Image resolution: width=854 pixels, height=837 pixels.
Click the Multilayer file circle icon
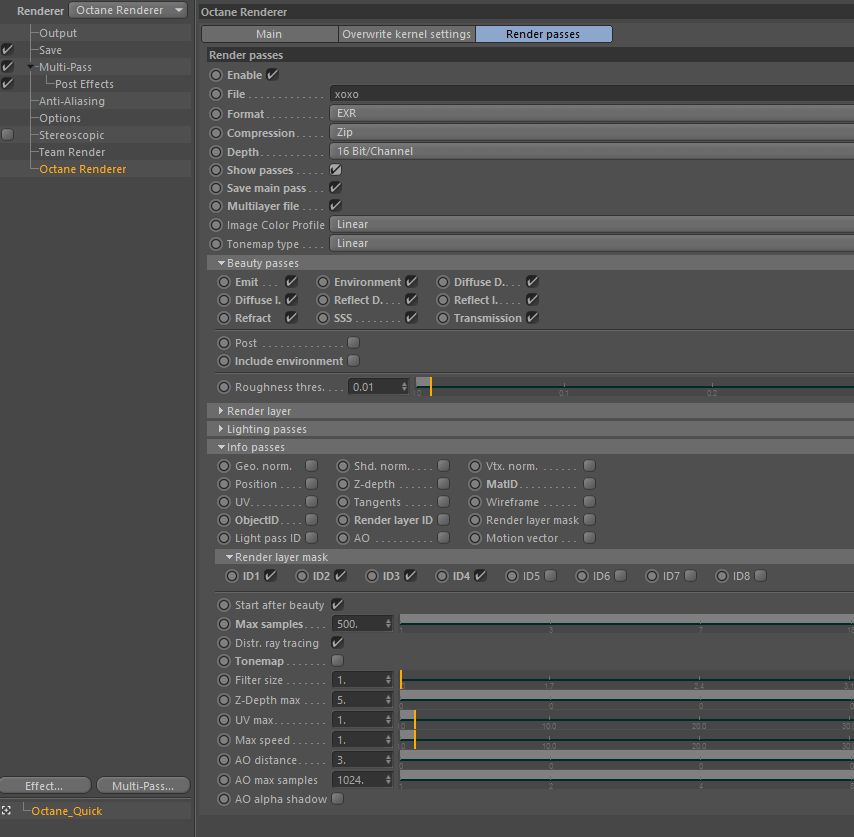click(216, 206)
